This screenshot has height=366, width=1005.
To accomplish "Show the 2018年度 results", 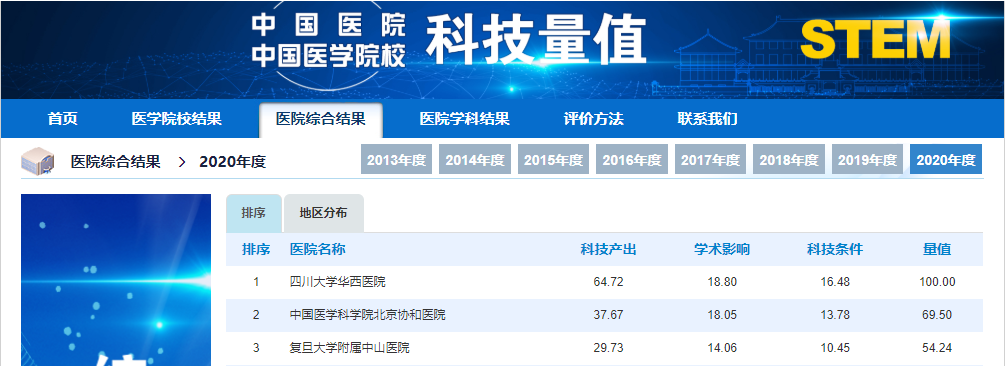I will pyautogui.click(x=789, y=160).
